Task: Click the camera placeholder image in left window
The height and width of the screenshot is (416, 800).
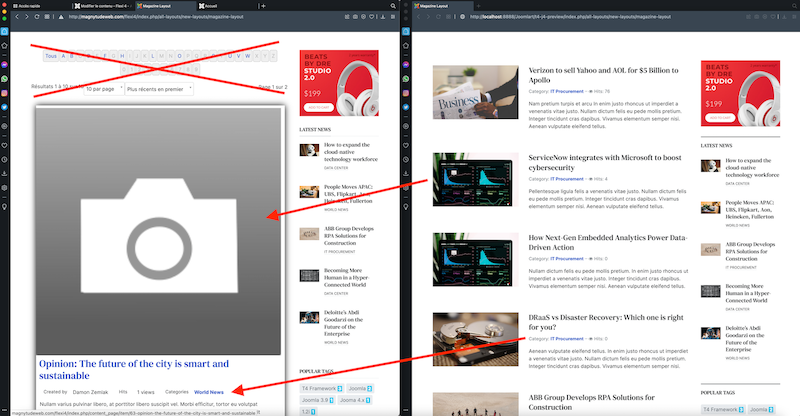Action: click(x=158, y=231)
